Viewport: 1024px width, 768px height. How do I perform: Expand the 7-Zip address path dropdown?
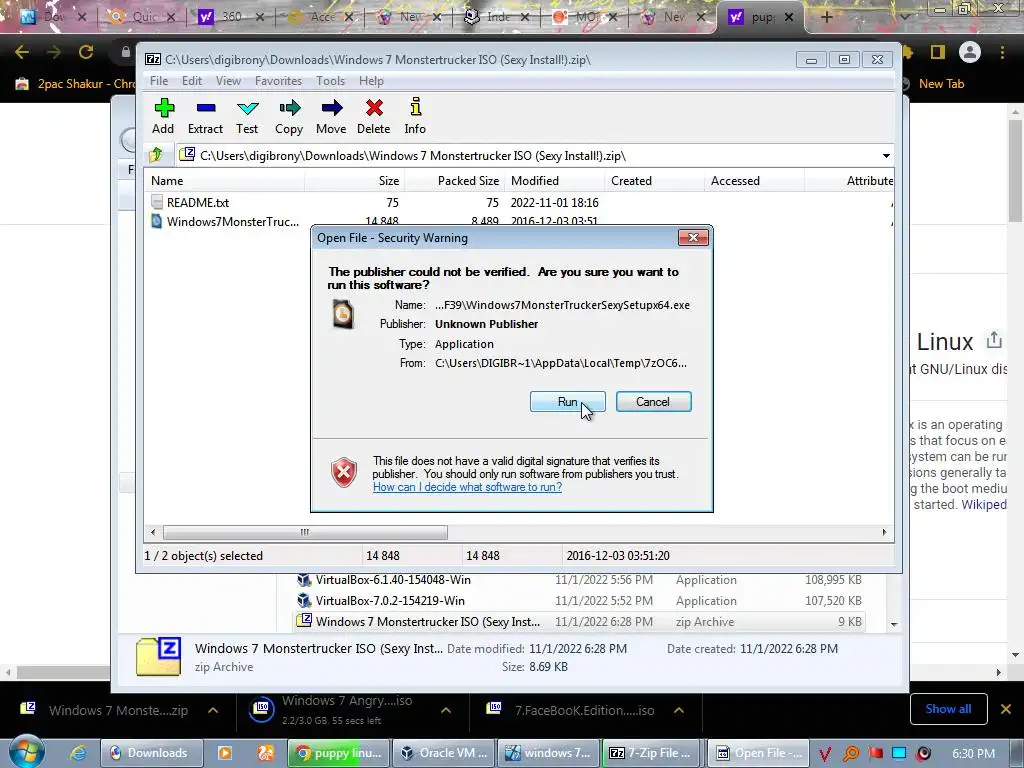tap(886, 156)
